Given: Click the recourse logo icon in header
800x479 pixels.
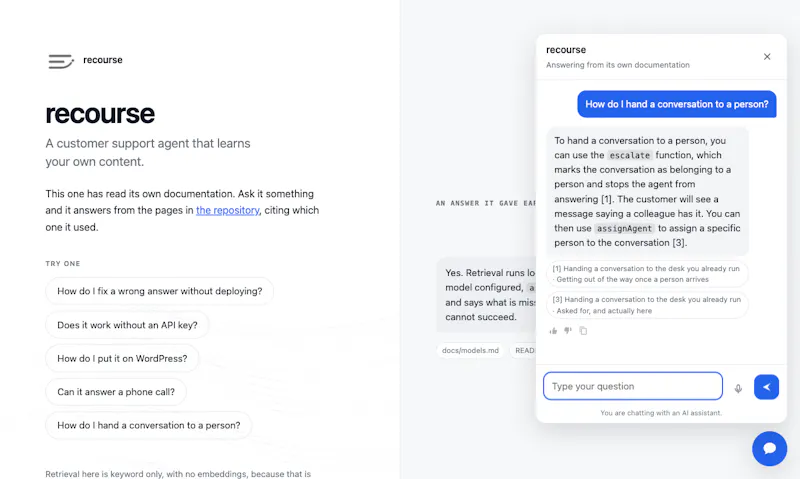Looking at the screenshot, I should pos(61,61).
